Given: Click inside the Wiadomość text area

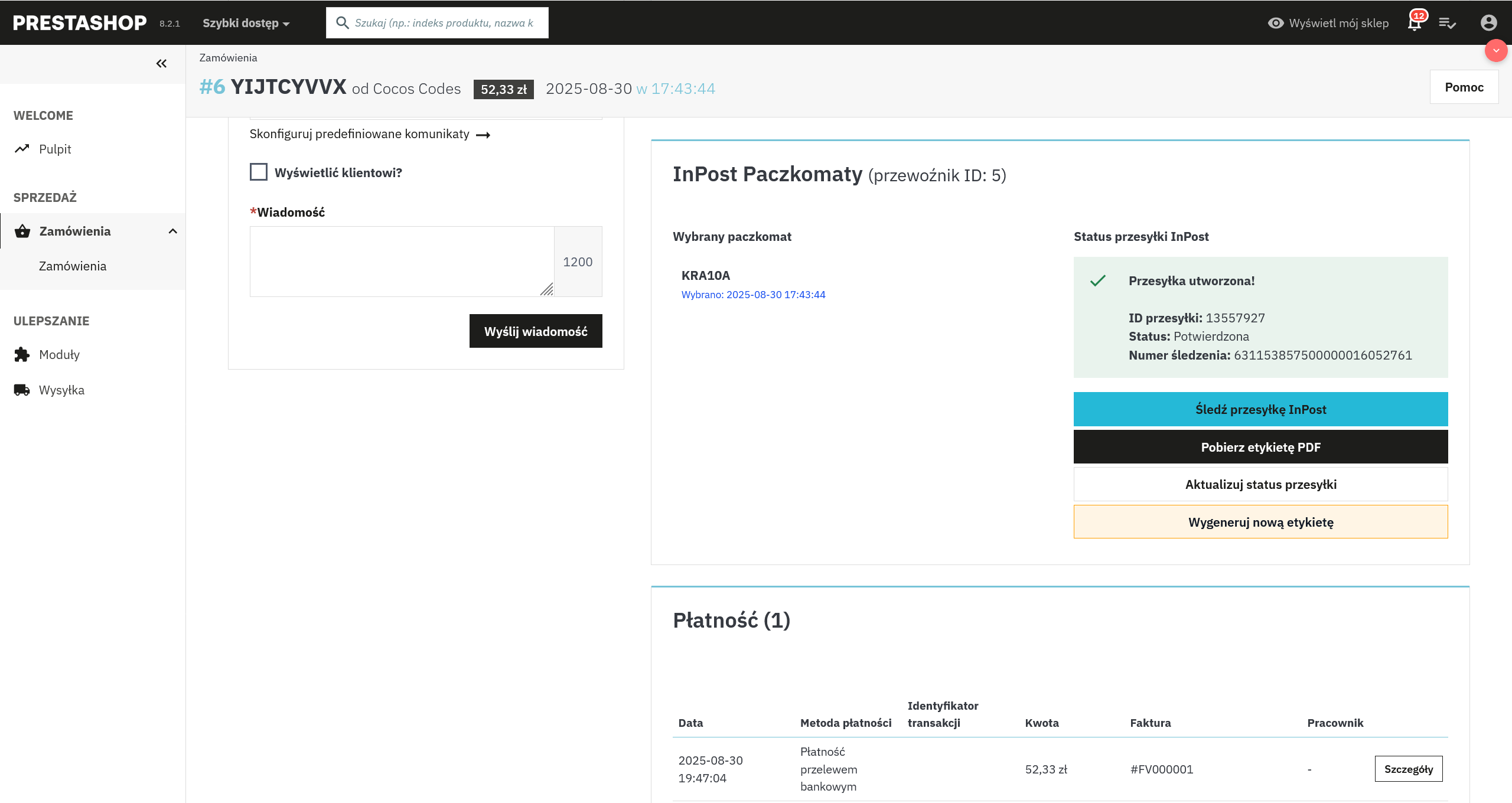Looking at the screenshot, I should (x=402, y=261).
